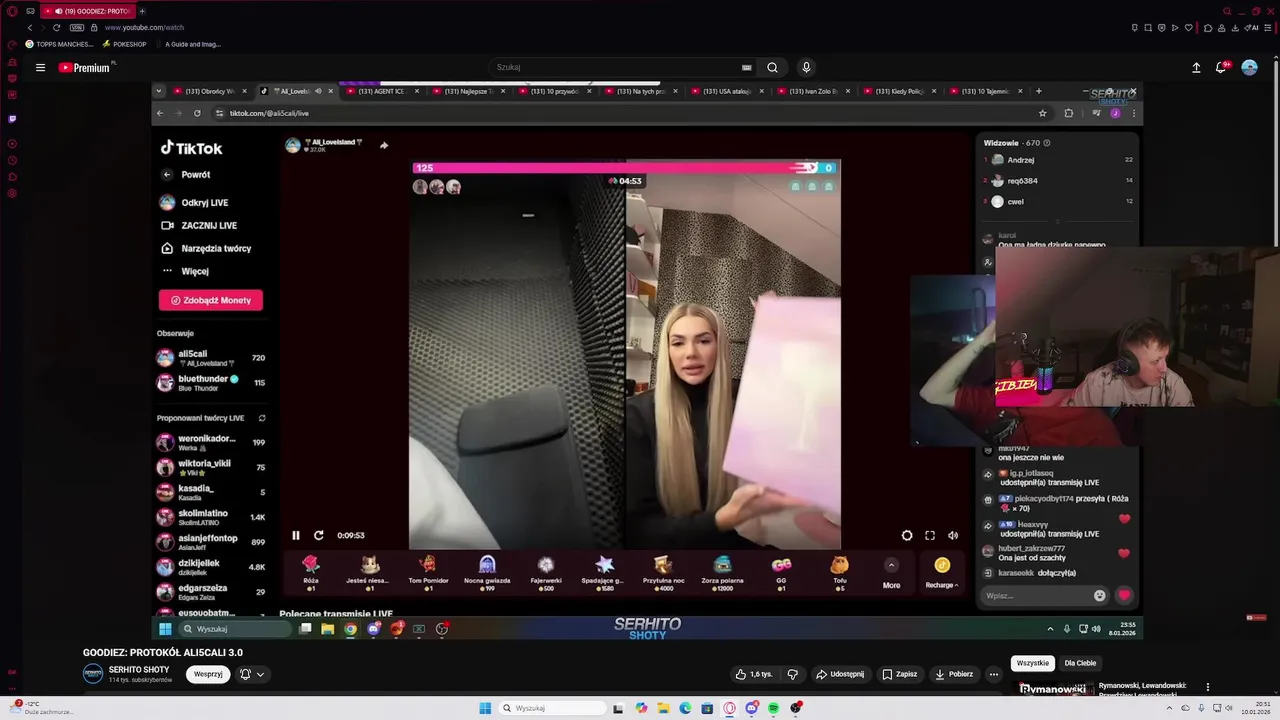Open the on-screen keyboard in search box
The height and width of the screenshot is (720, 1280).
point(746,67)
